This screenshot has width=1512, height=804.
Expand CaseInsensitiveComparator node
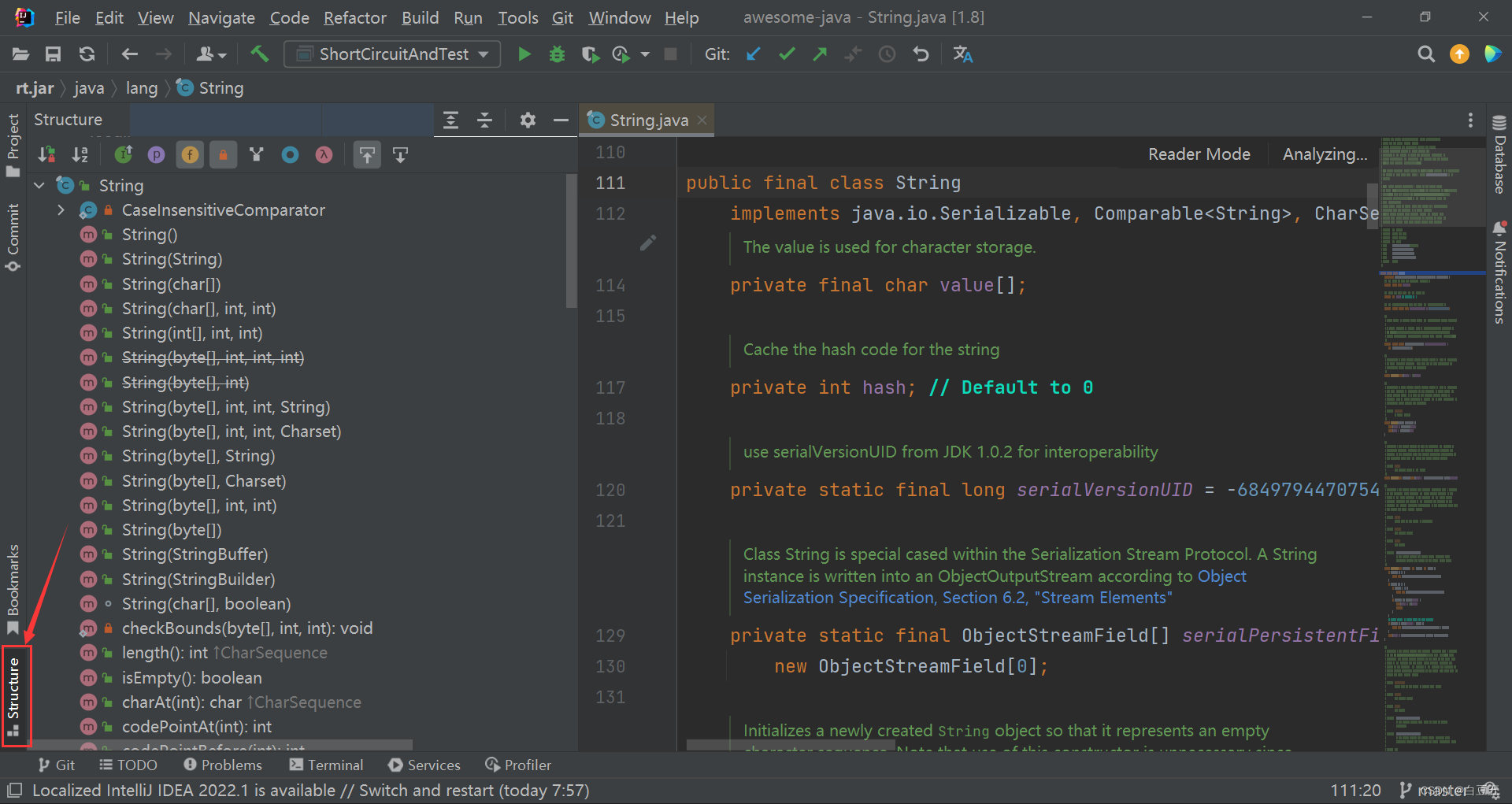[x=61, y=210]
